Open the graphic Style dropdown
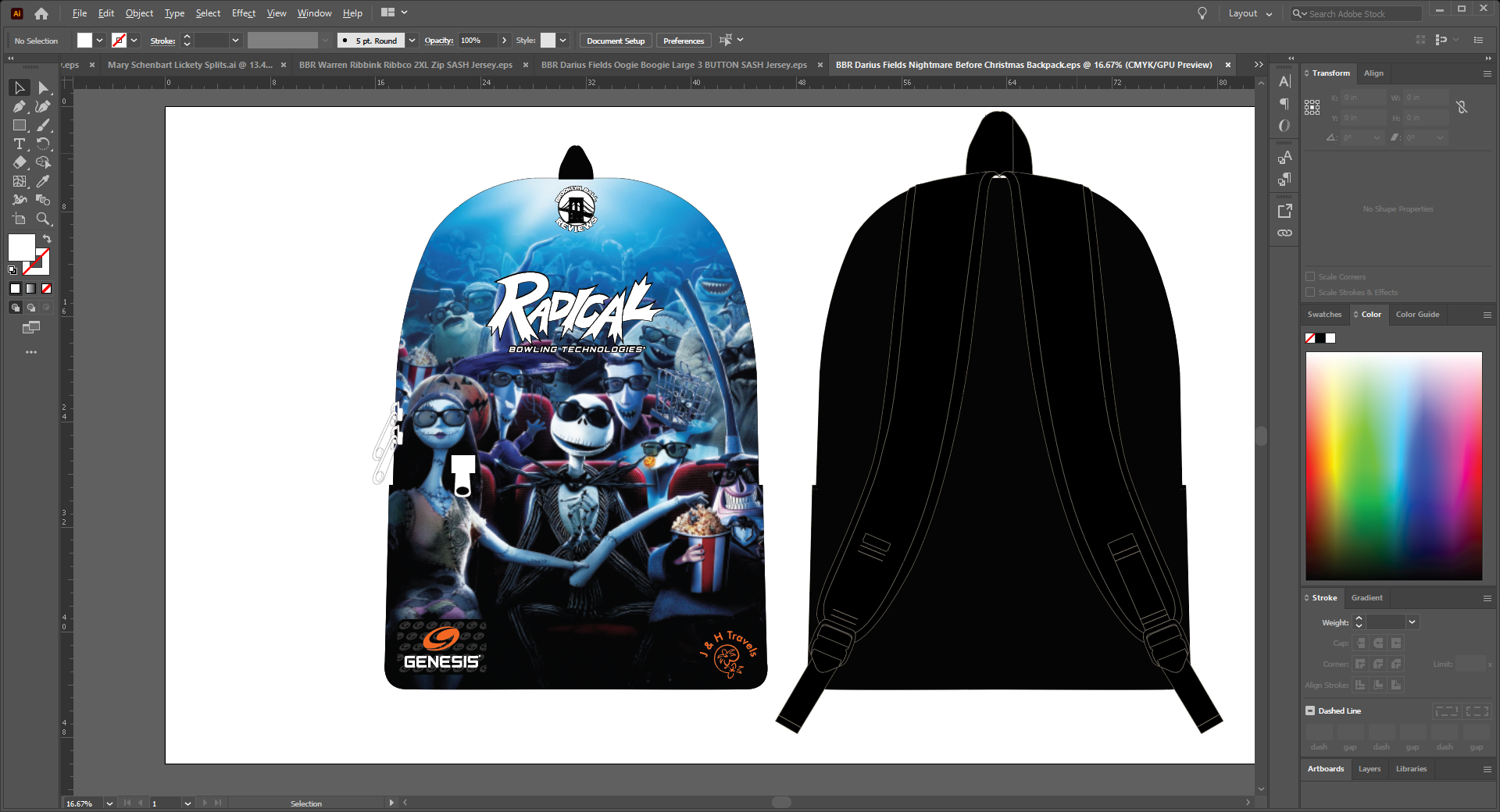 tap(562, 41)
